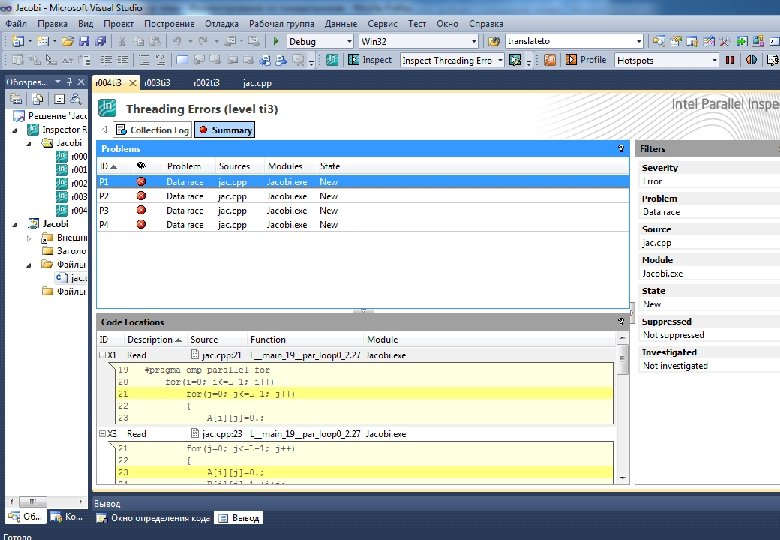This screenshot has width=780, height=540.
Task: Filter by Severity Error value
Action: (x=652, y=181)
